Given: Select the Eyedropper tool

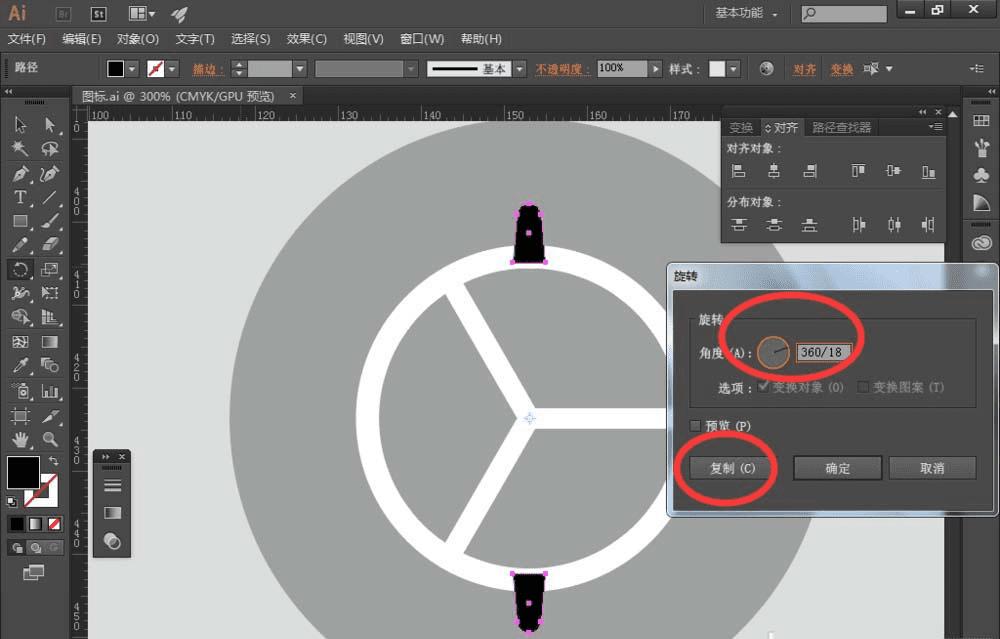Looking at the screenshot, I should [20, 365].
